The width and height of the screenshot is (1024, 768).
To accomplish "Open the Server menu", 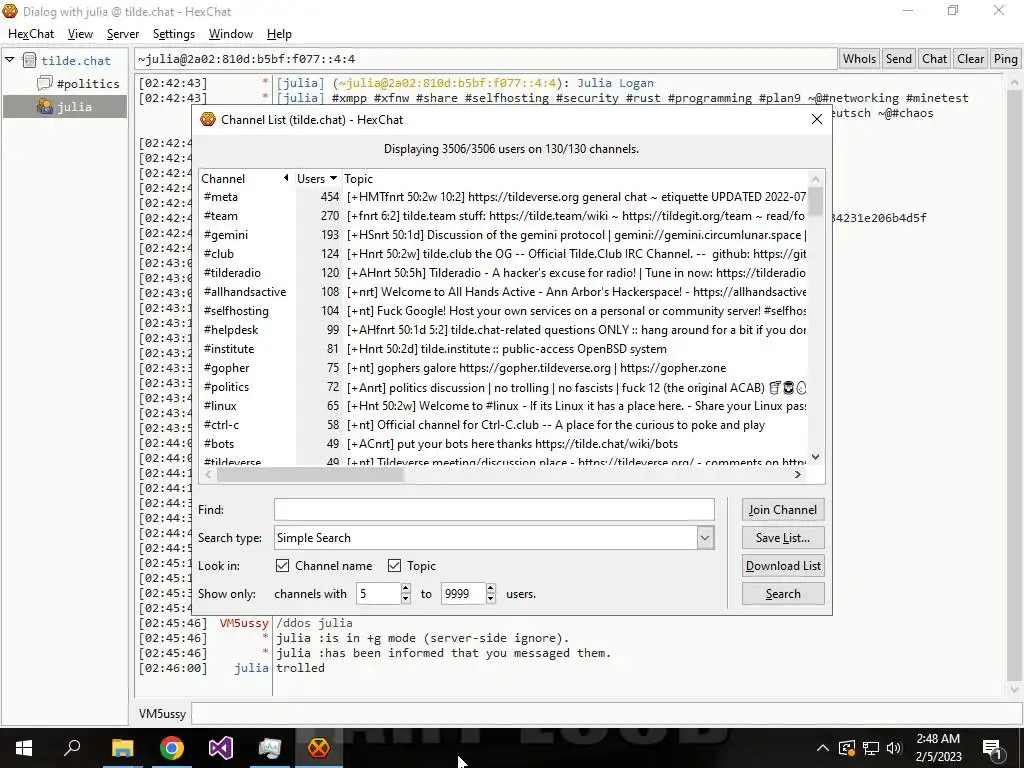I will click(x=123, y=34).
